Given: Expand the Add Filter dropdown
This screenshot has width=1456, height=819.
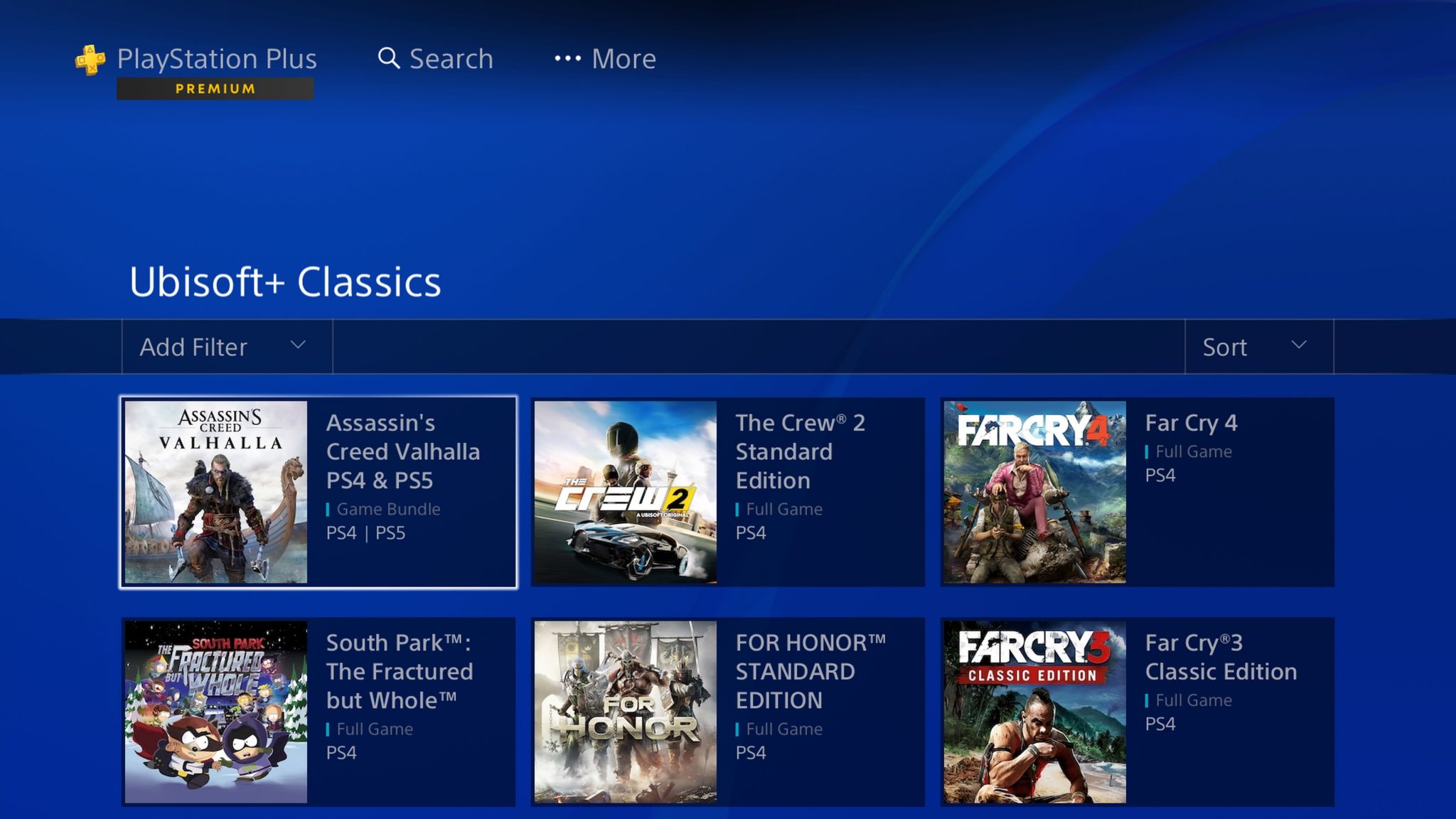Looking at the screenshot, I should [x=227, y=347].
